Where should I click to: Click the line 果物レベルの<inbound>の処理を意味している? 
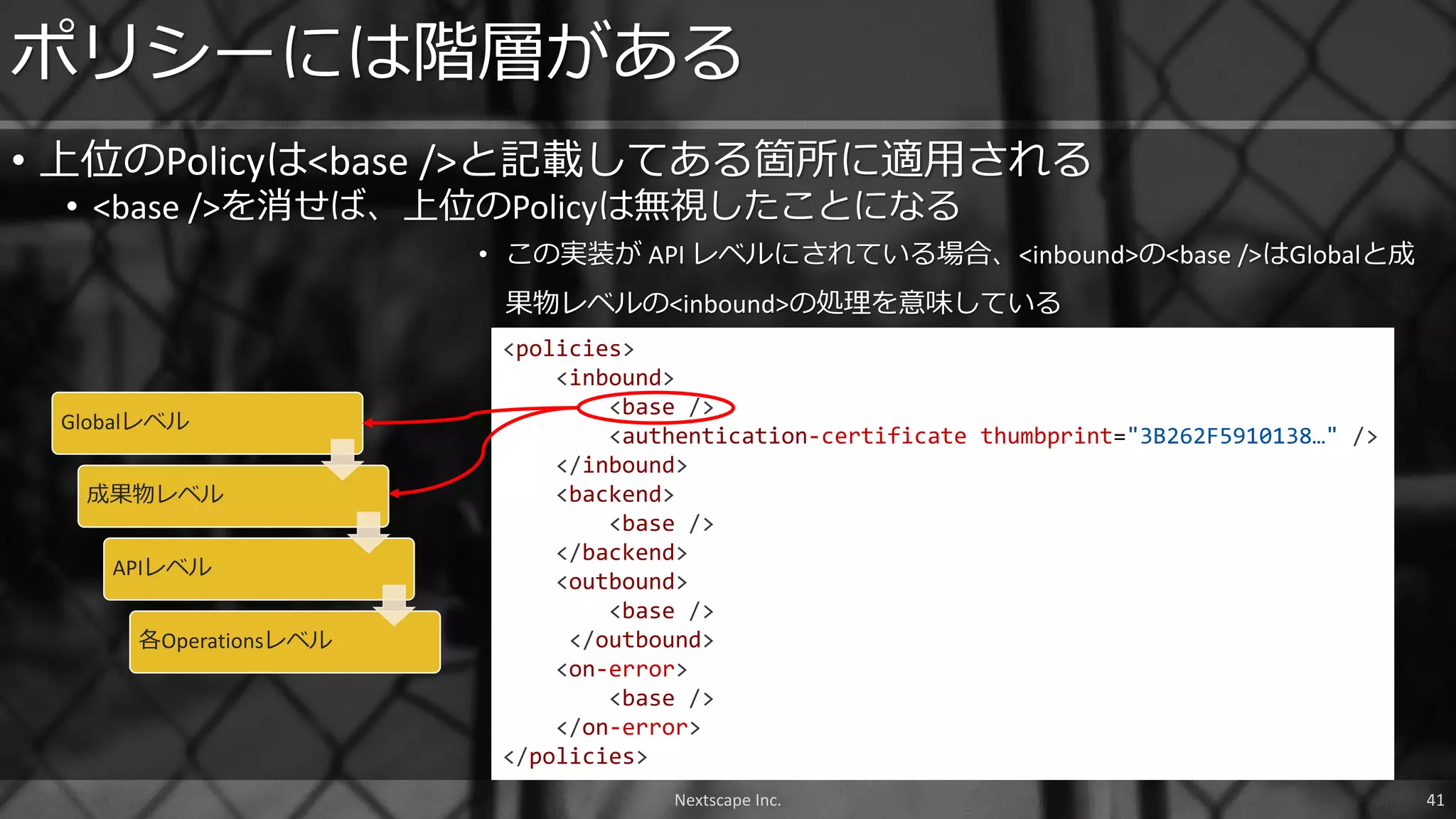[783, 303]
